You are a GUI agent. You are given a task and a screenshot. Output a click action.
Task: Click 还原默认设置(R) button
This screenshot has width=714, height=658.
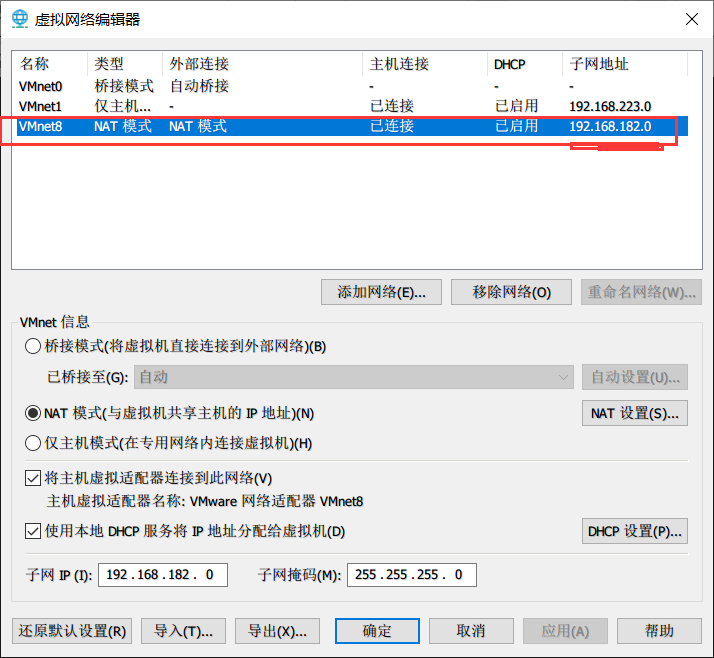(x=72, y=631)
